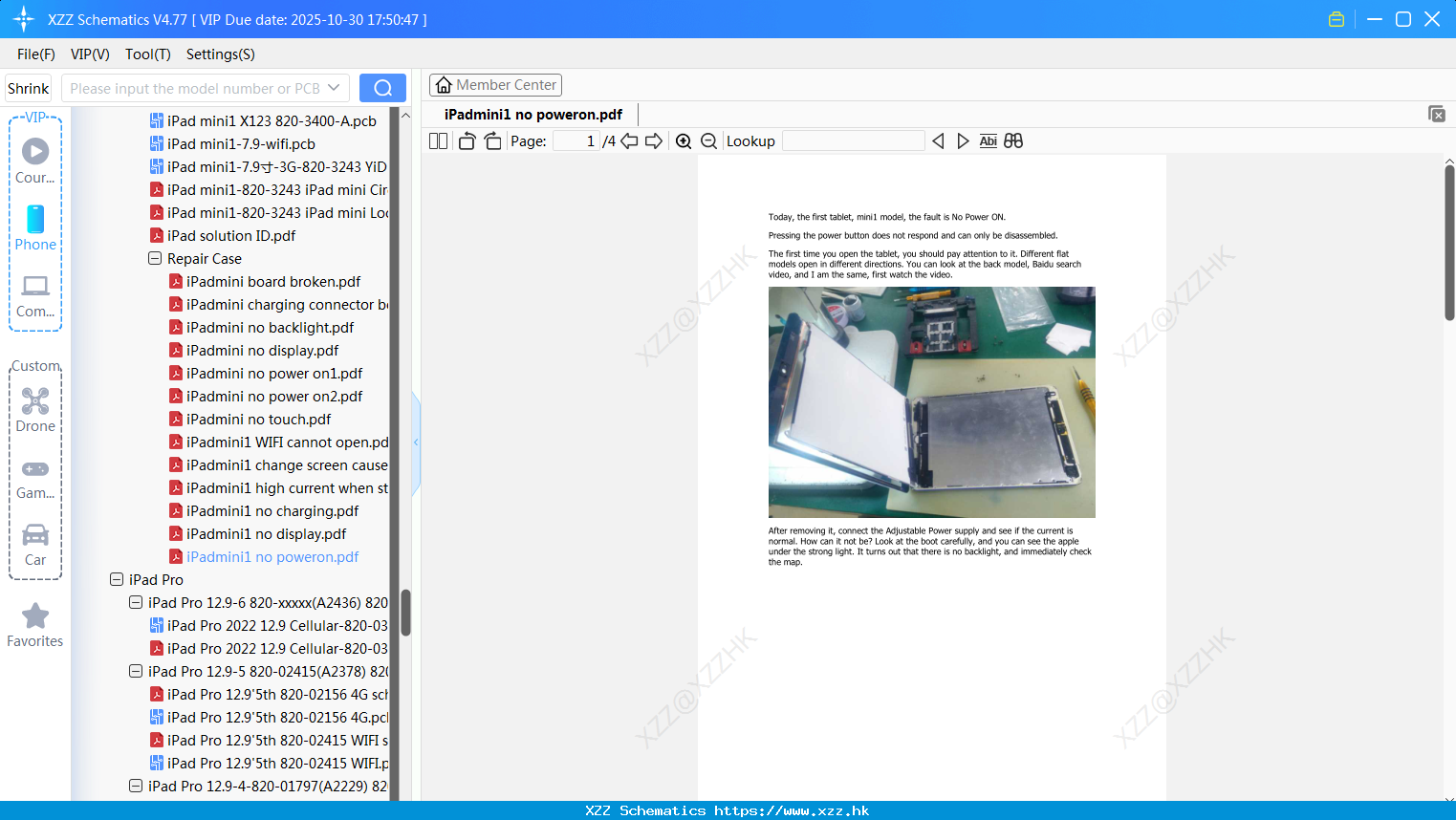This screenshot has height=820, width=1456.
Task: Click website link in status bar
Action: point(792,810)
